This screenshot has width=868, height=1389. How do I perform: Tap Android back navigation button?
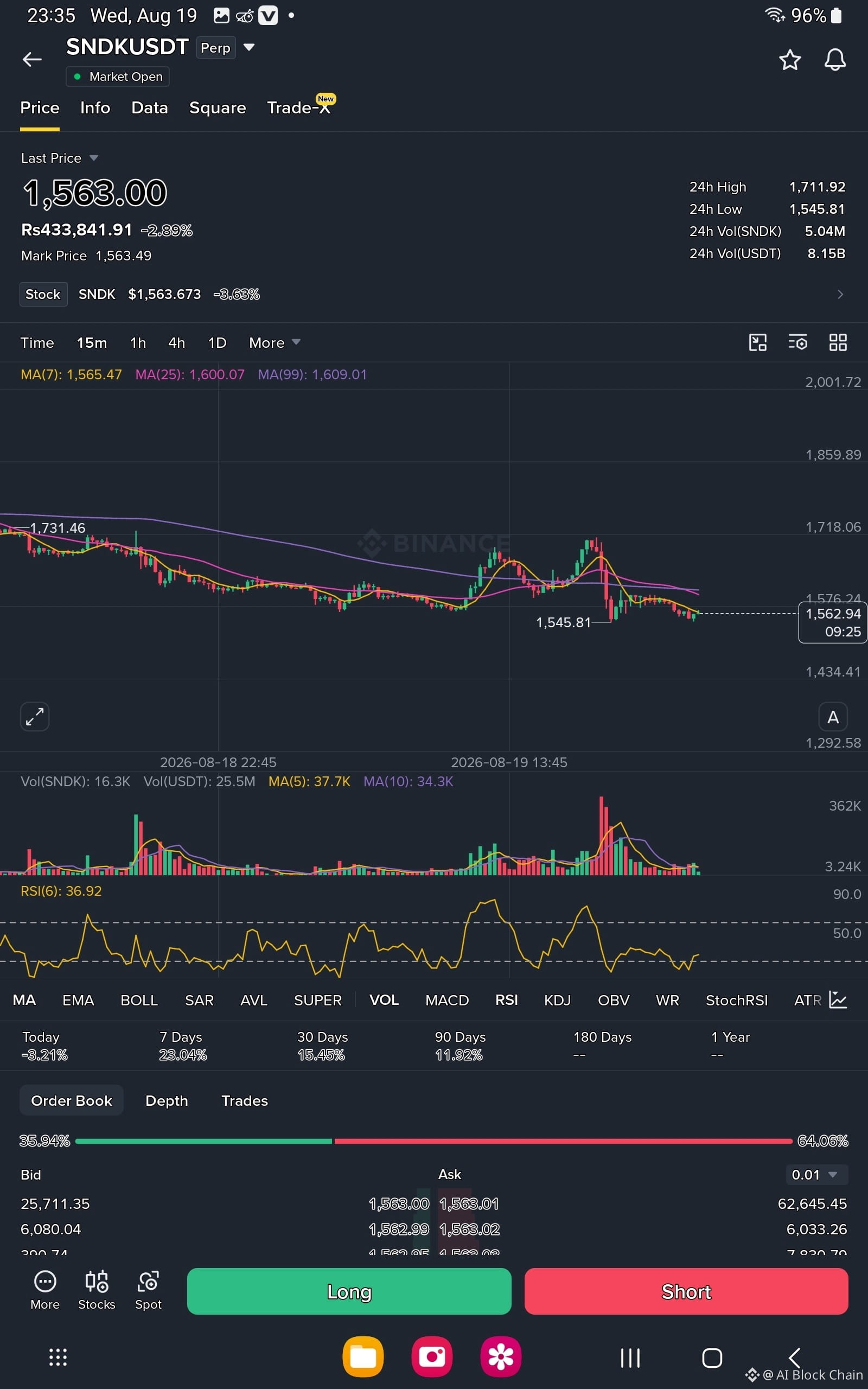click(795, 1358)
